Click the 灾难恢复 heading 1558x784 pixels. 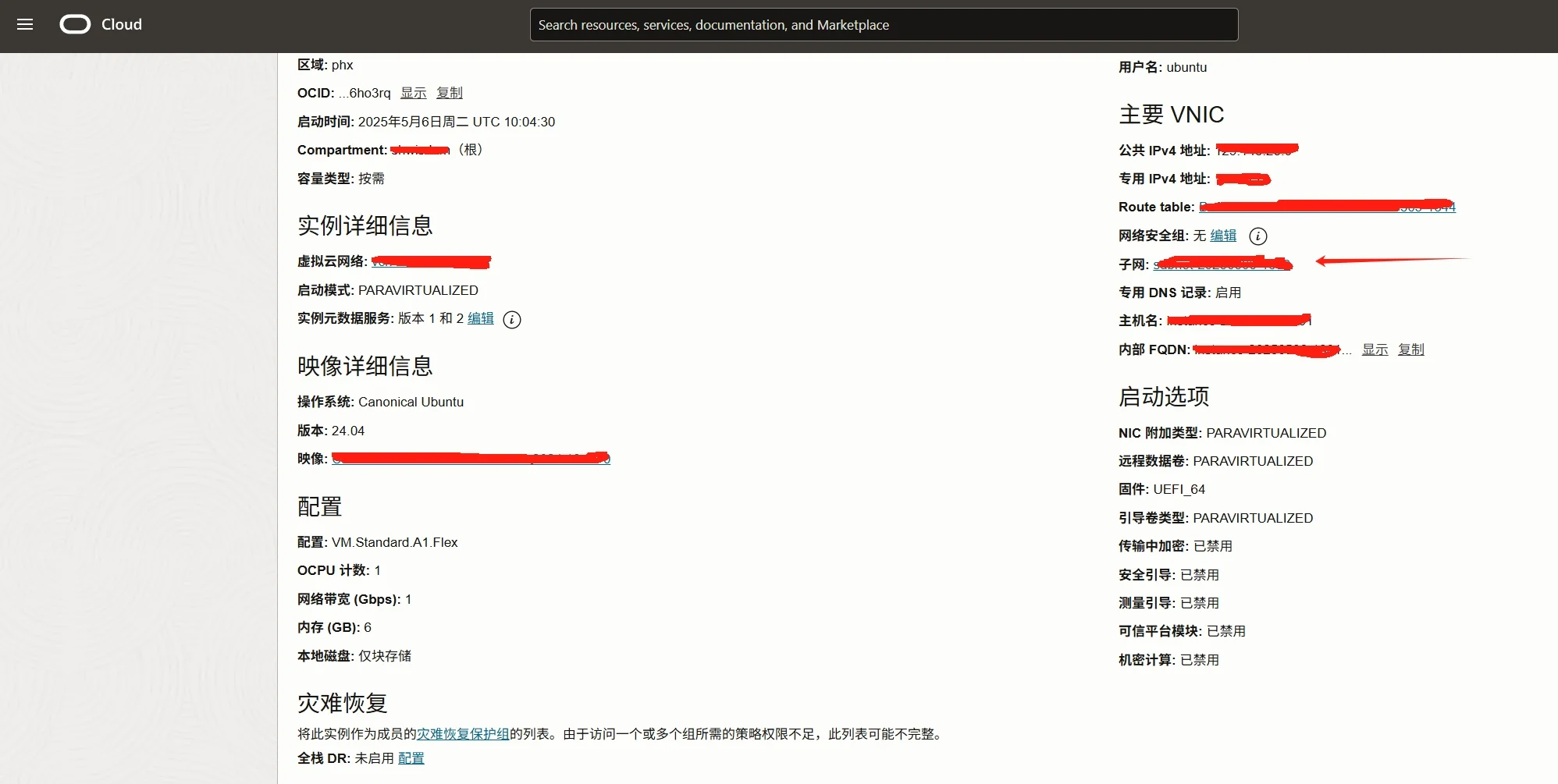click(342, 703)
